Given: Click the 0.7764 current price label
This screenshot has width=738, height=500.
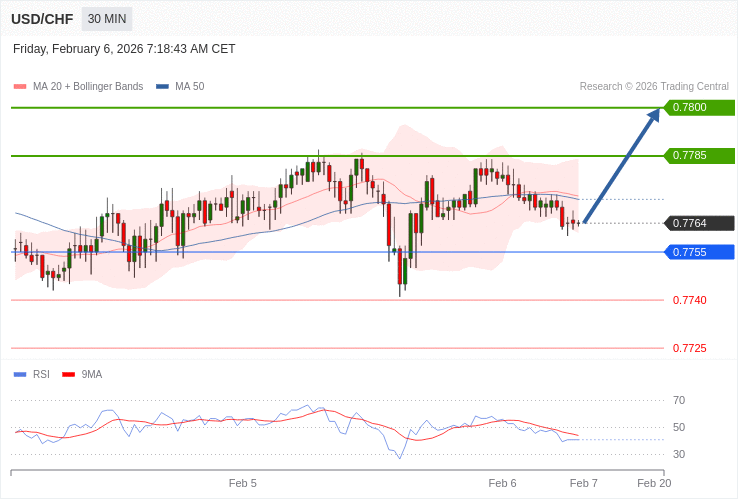Looking at the screenshot, I should (699, 223).
